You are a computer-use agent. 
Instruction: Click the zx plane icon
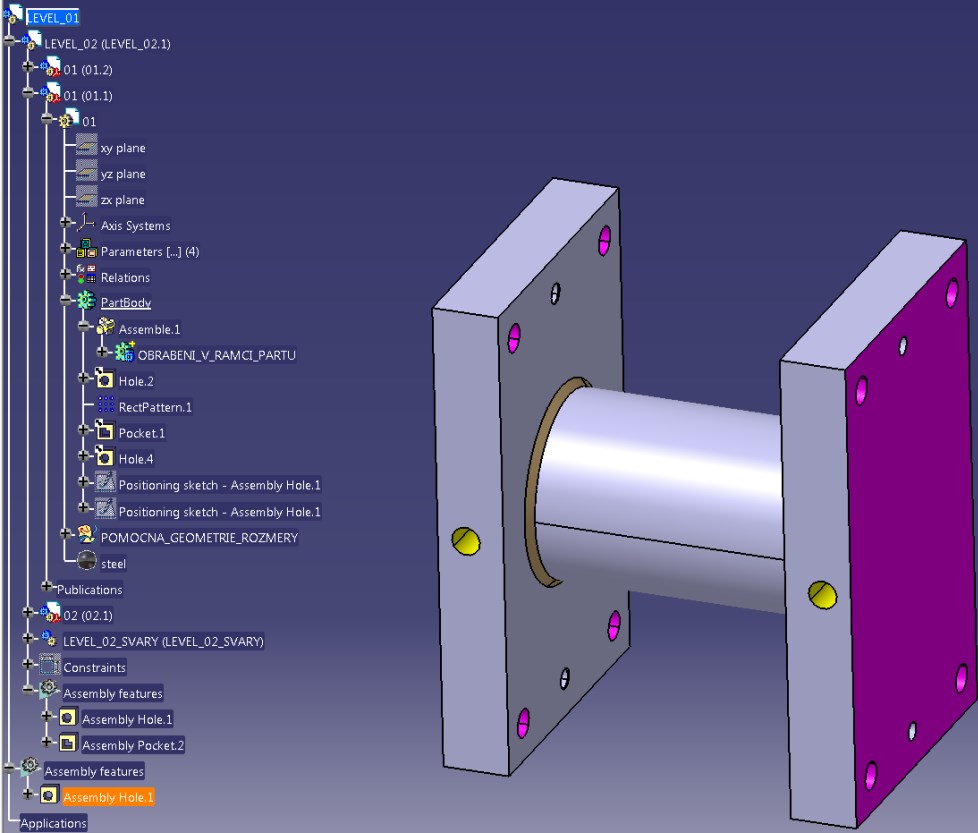tap(87, 197)
